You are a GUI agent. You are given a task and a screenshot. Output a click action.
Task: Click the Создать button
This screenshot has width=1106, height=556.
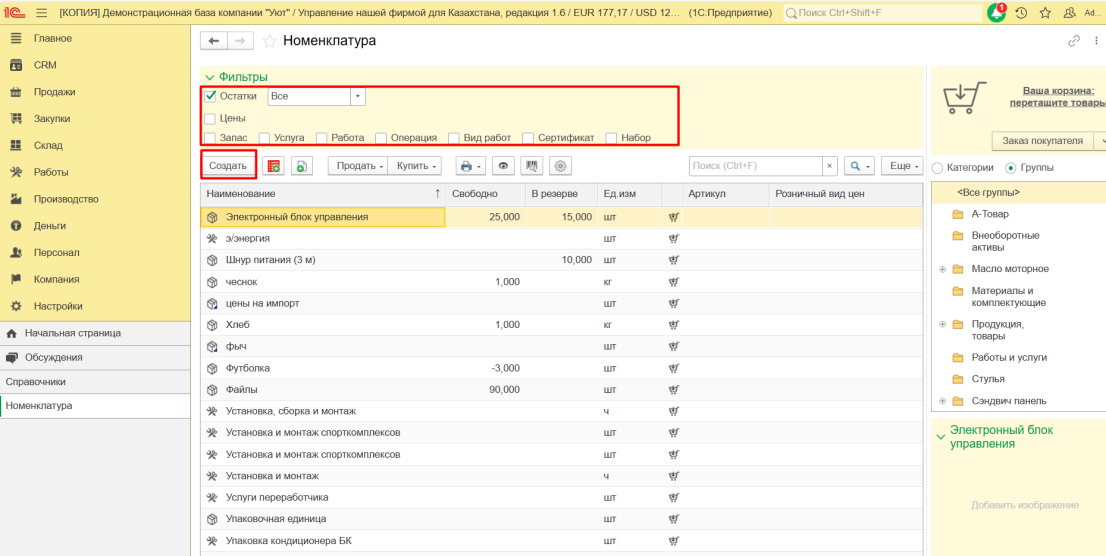(228, 166)
